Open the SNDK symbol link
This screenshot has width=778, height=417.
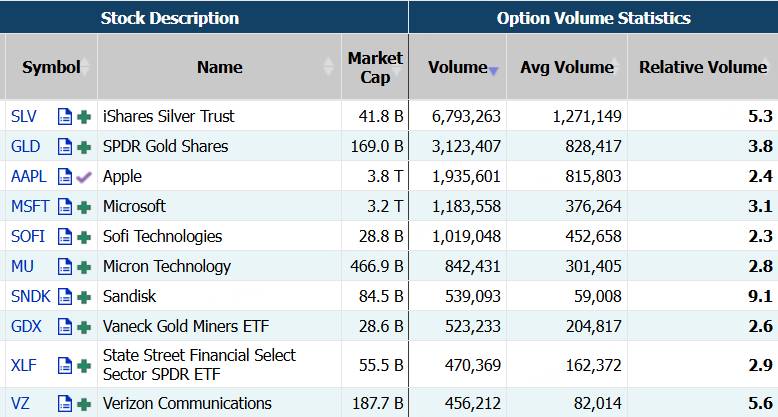click(x=29, y=297)
